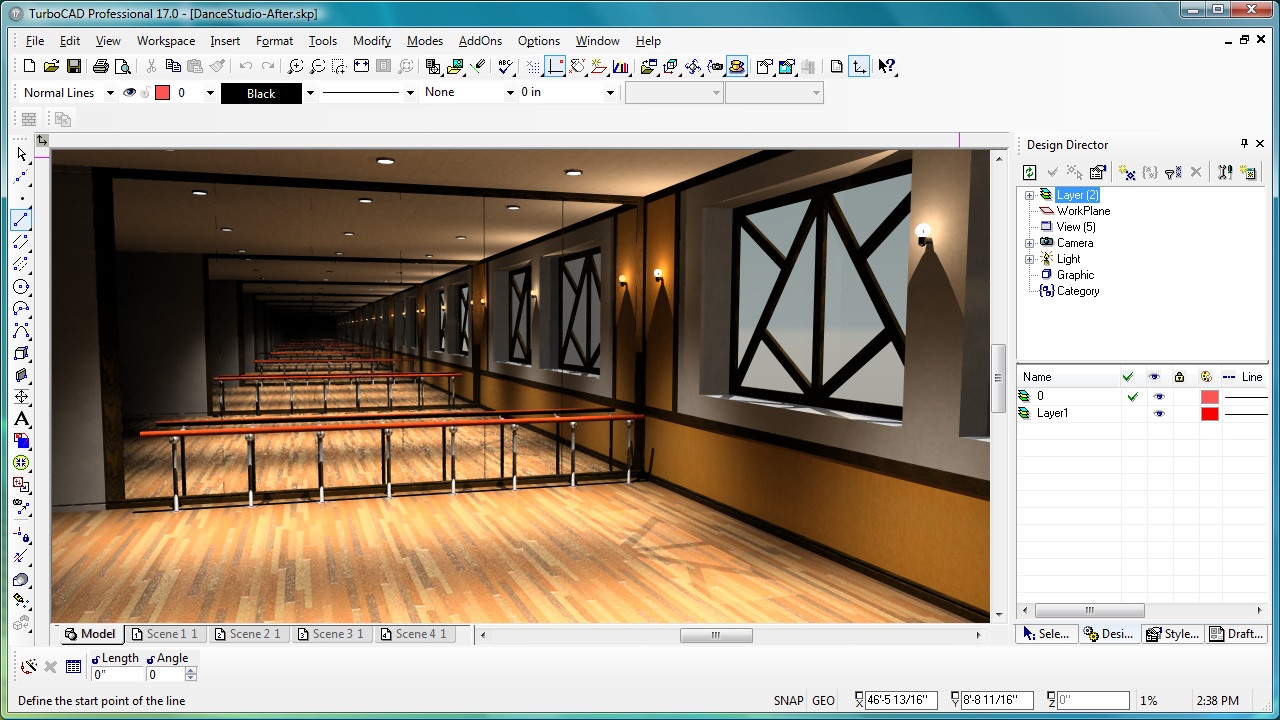
Task: Expand the Light tree node
Action: [x=1029, y=259]
